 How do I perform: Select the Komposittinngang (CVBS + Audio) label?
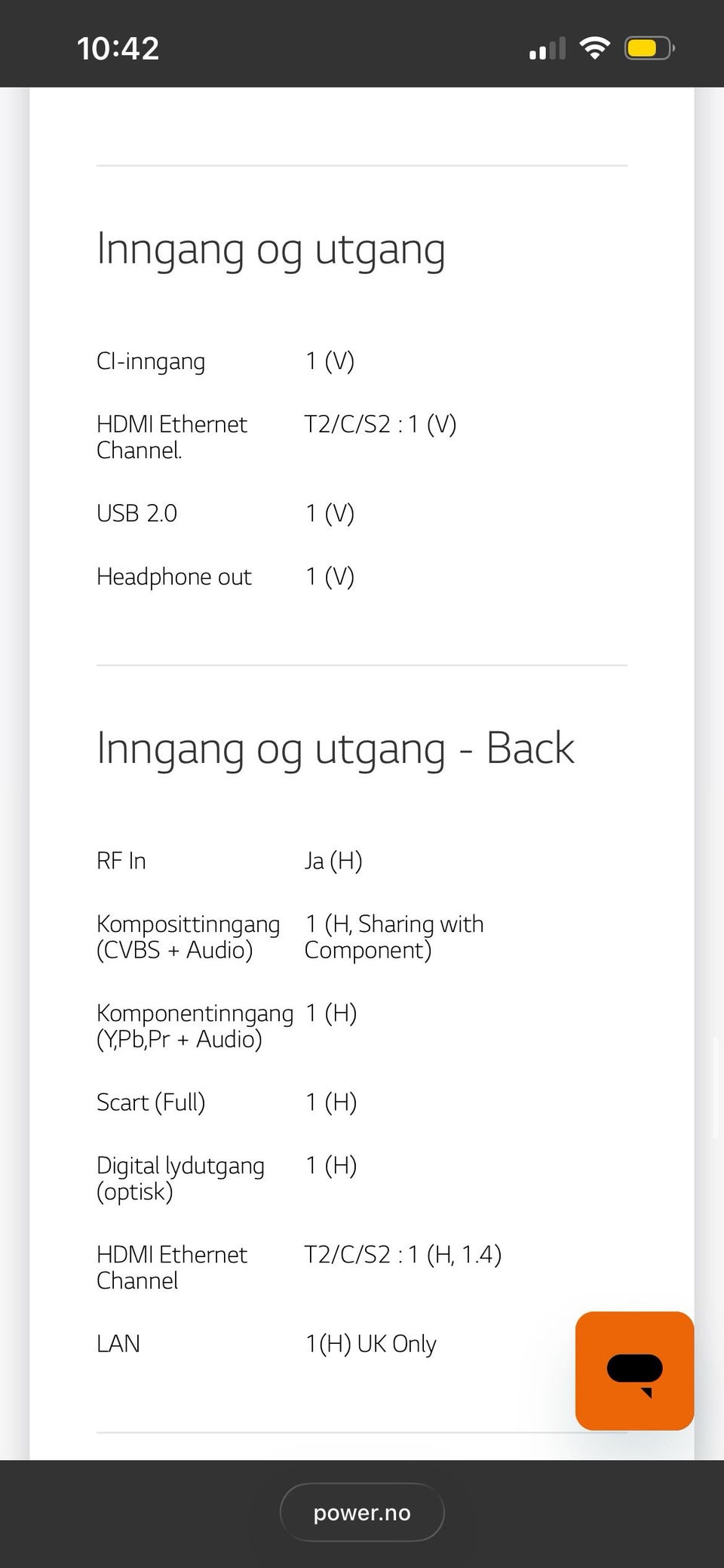coord(188,936)
